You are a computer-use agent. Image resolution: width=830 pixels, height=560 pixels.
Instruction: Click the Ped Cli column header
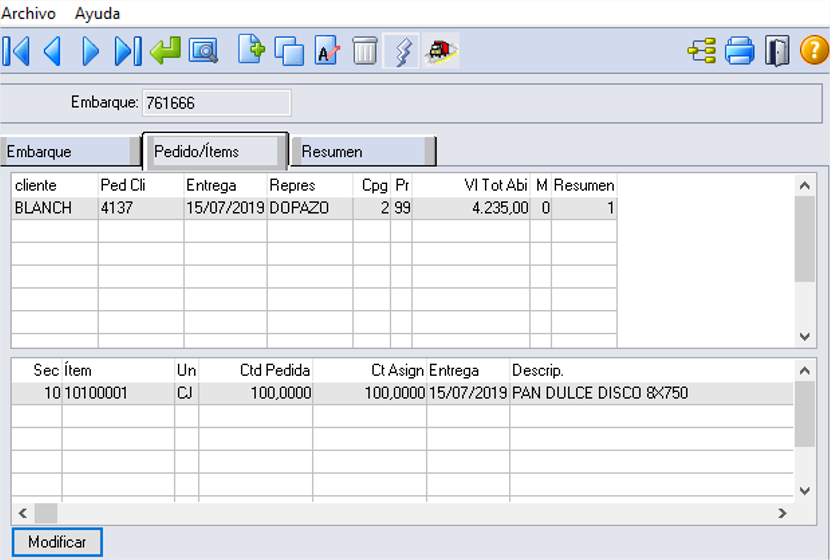point(141,185)
